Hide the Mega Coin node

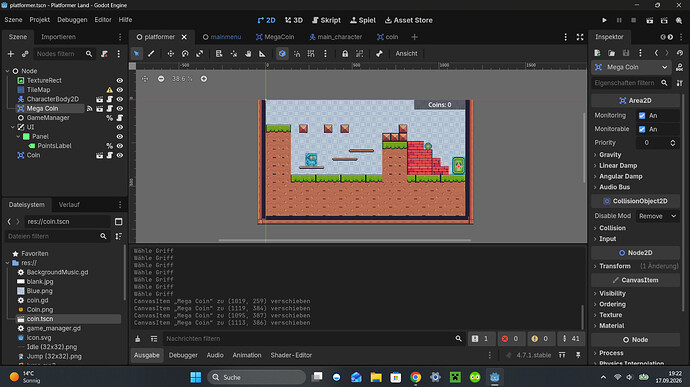coord(120,108)
